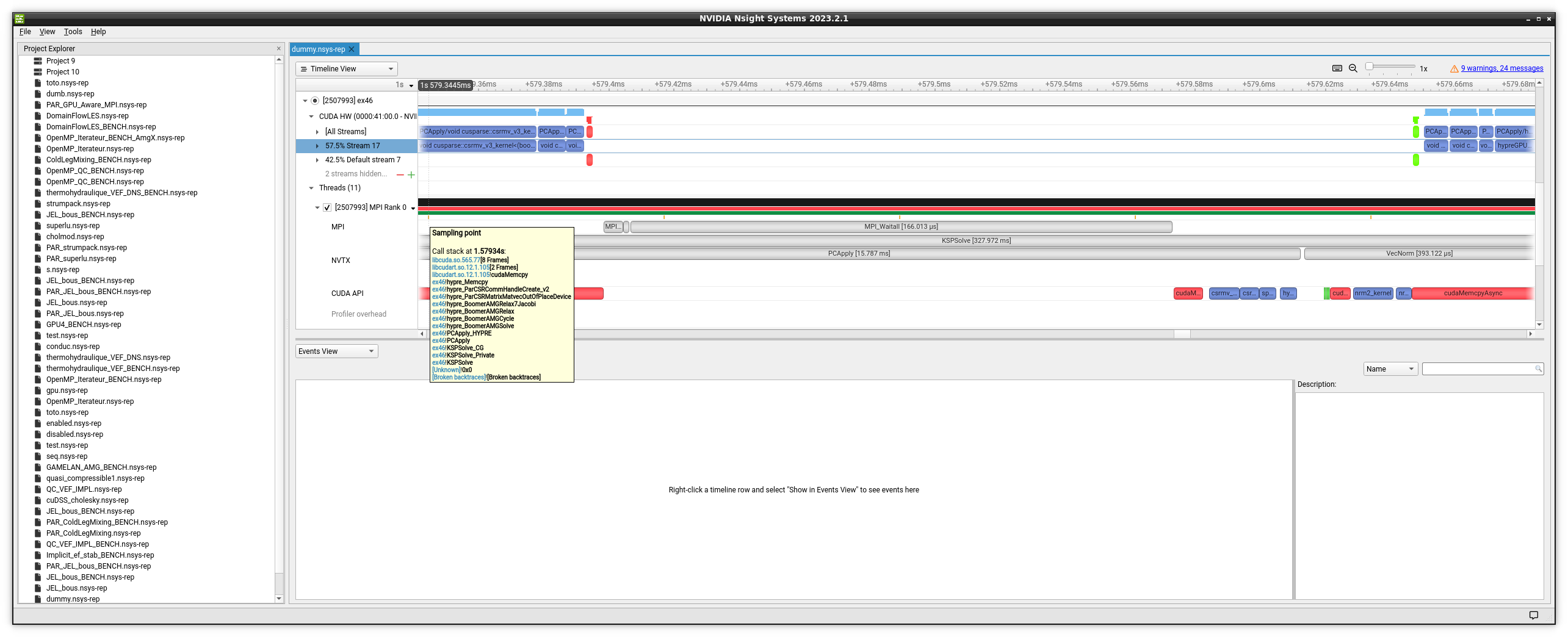
Task: Click file icon beside cuDSS_cholesky.nsys-rep
Action: pyautogui.click(x=38, y=500)
